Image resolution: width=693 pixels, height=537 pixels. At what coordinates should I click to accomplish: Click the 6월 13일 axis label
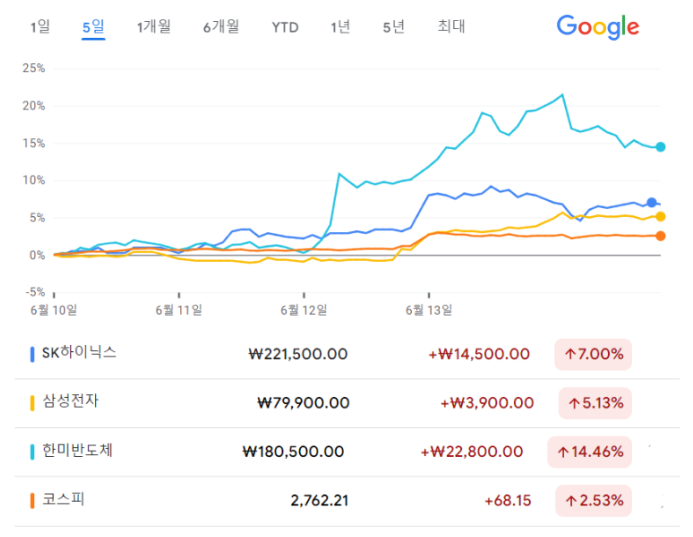pyautogui.click(x=429, y=310)
